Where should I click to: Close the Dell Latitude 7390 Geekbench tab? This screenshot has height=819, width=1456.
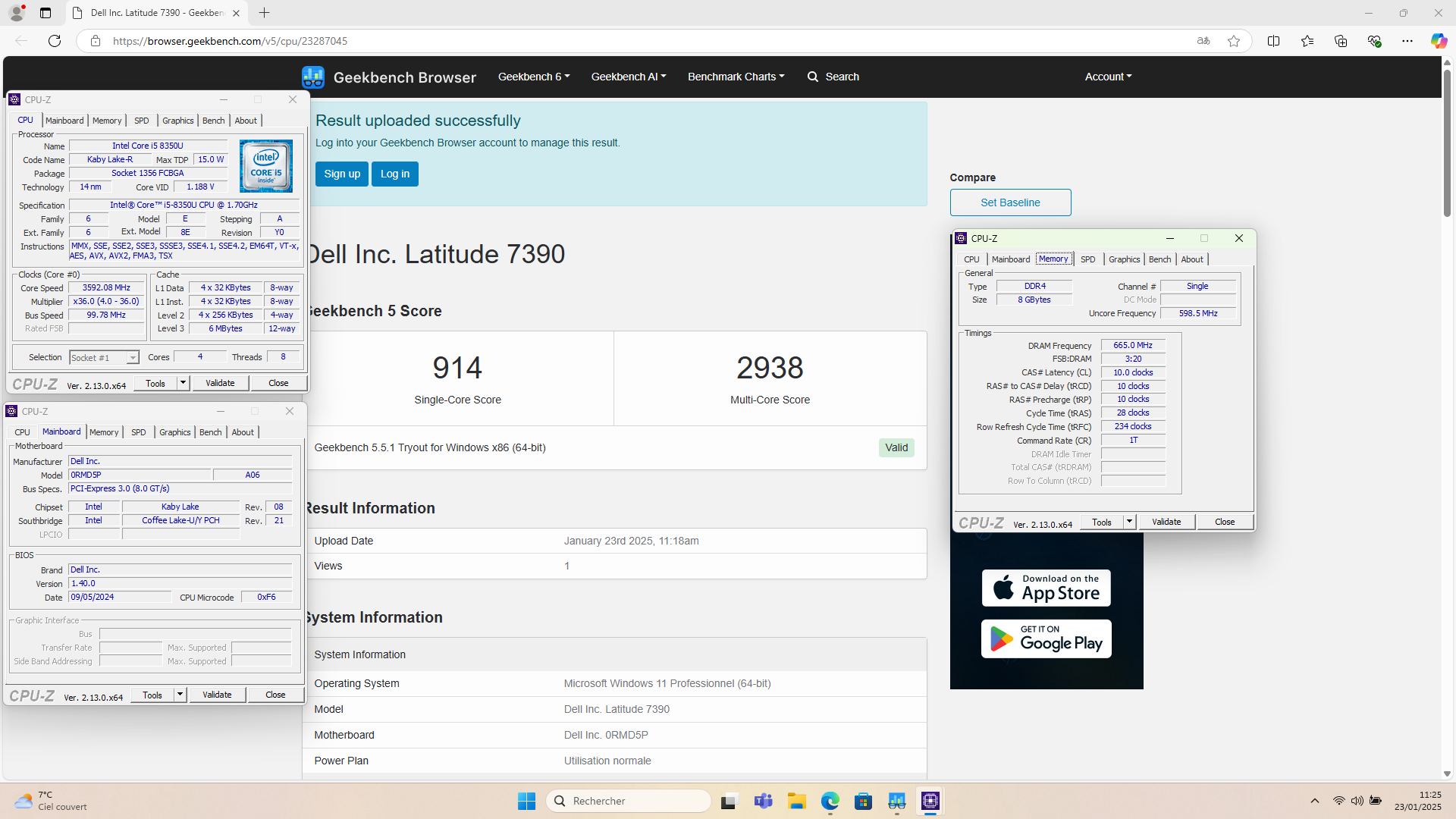pyautogui.click(x=236, y=13)
